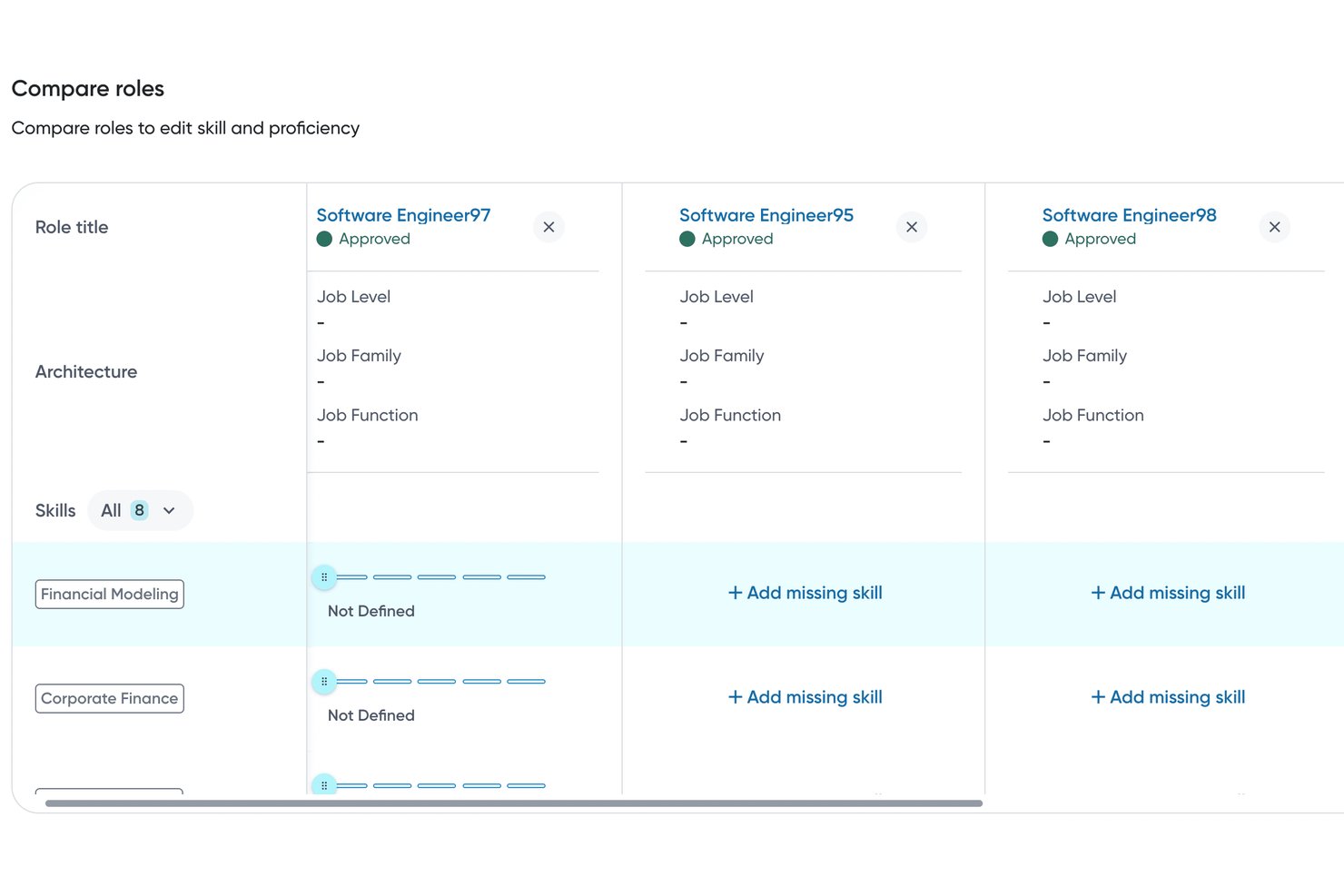The height and width of the screenshot is (896, 1344).
Task: Open Software Engineer98 role link
Action: (1129, 215)
